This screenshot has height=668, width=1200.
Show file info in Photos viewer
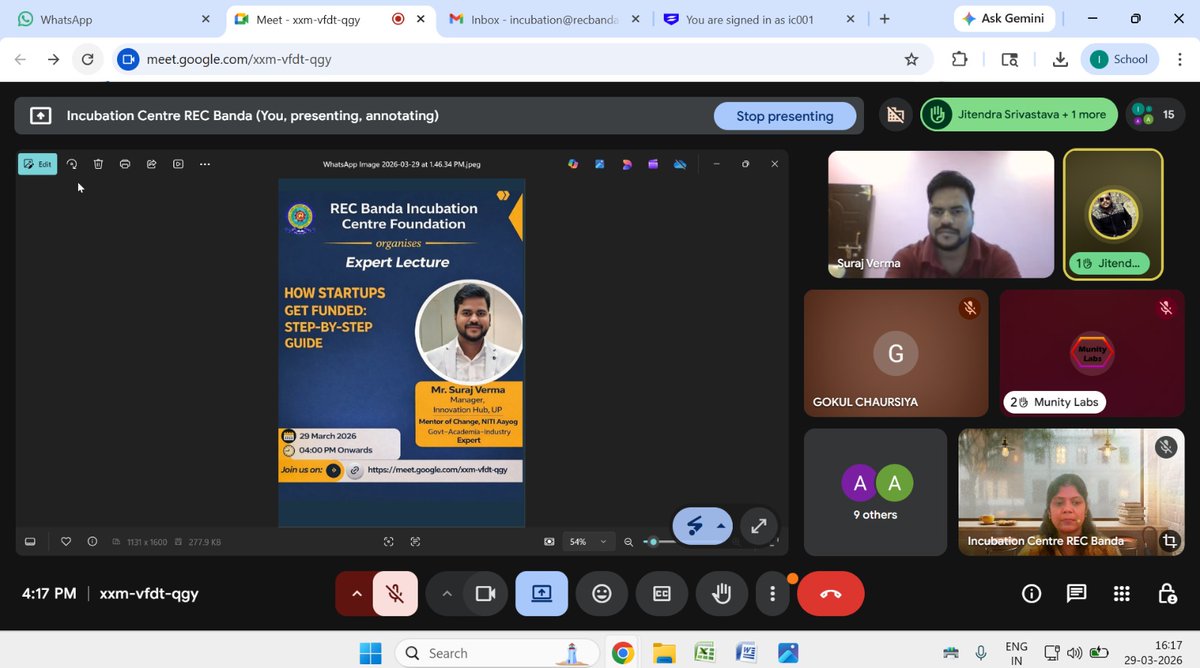click(92, 541)
